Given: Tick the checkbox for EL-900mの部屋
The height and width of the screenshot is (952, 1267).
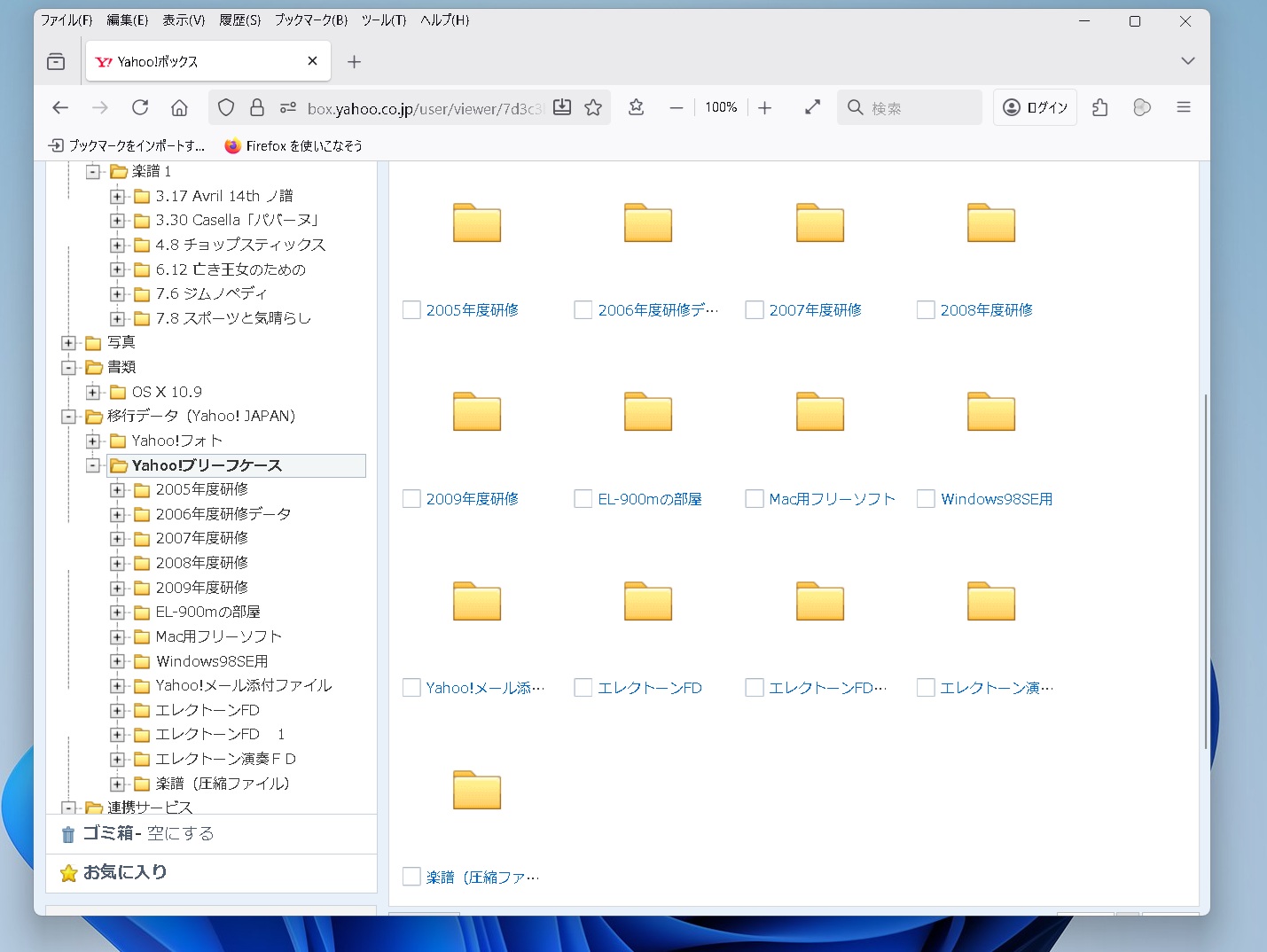Looking at the screenshot, I should (583, 499).
